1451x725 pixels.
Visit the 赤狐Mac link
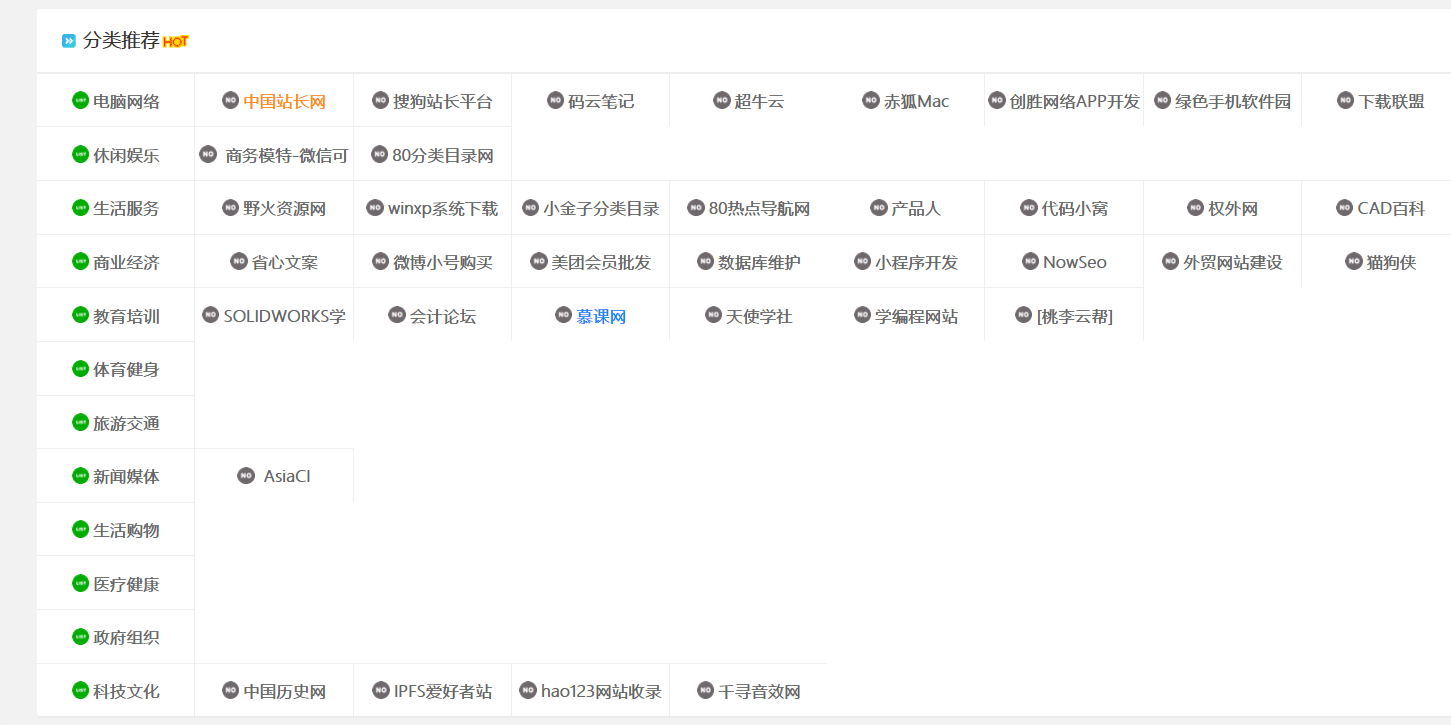tap(916, 101)
